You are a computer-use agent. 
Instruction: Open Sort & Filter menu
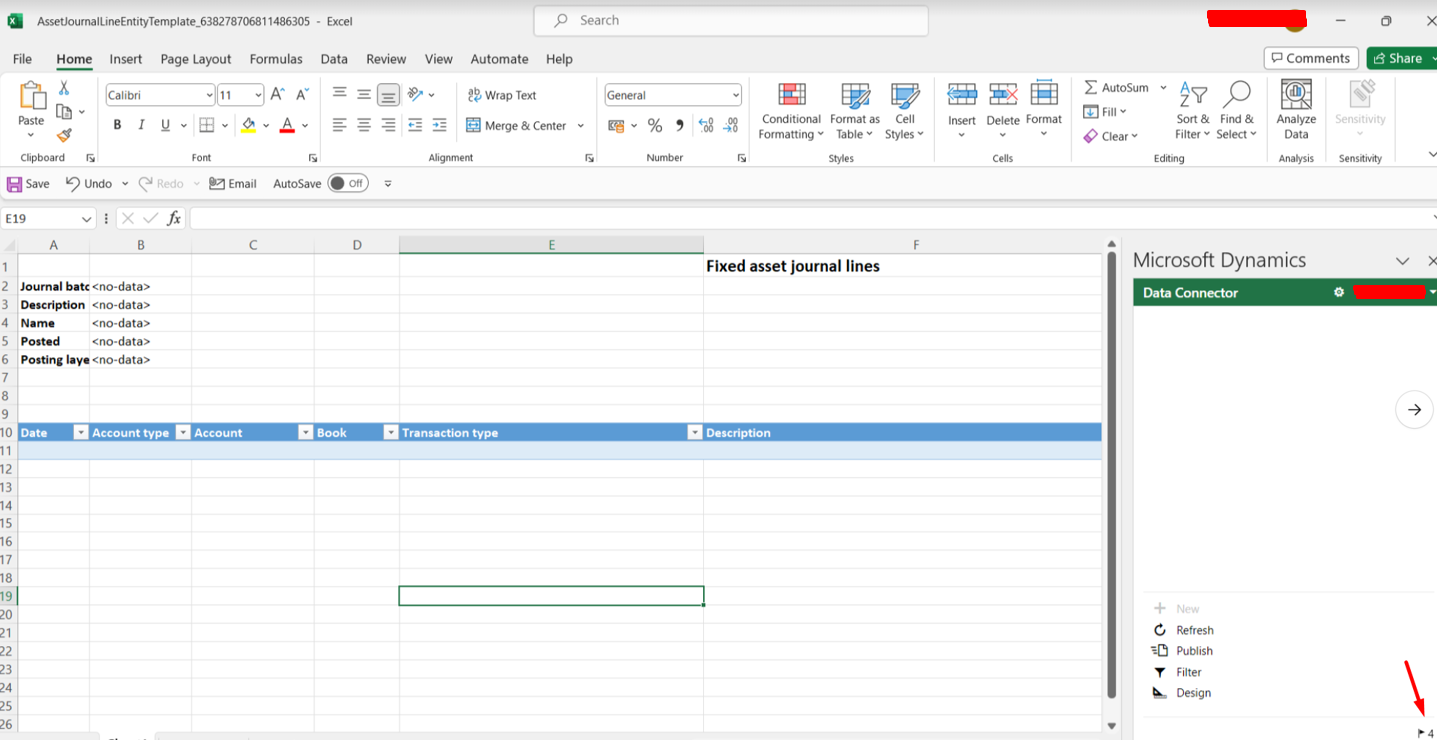point(1192,111)
